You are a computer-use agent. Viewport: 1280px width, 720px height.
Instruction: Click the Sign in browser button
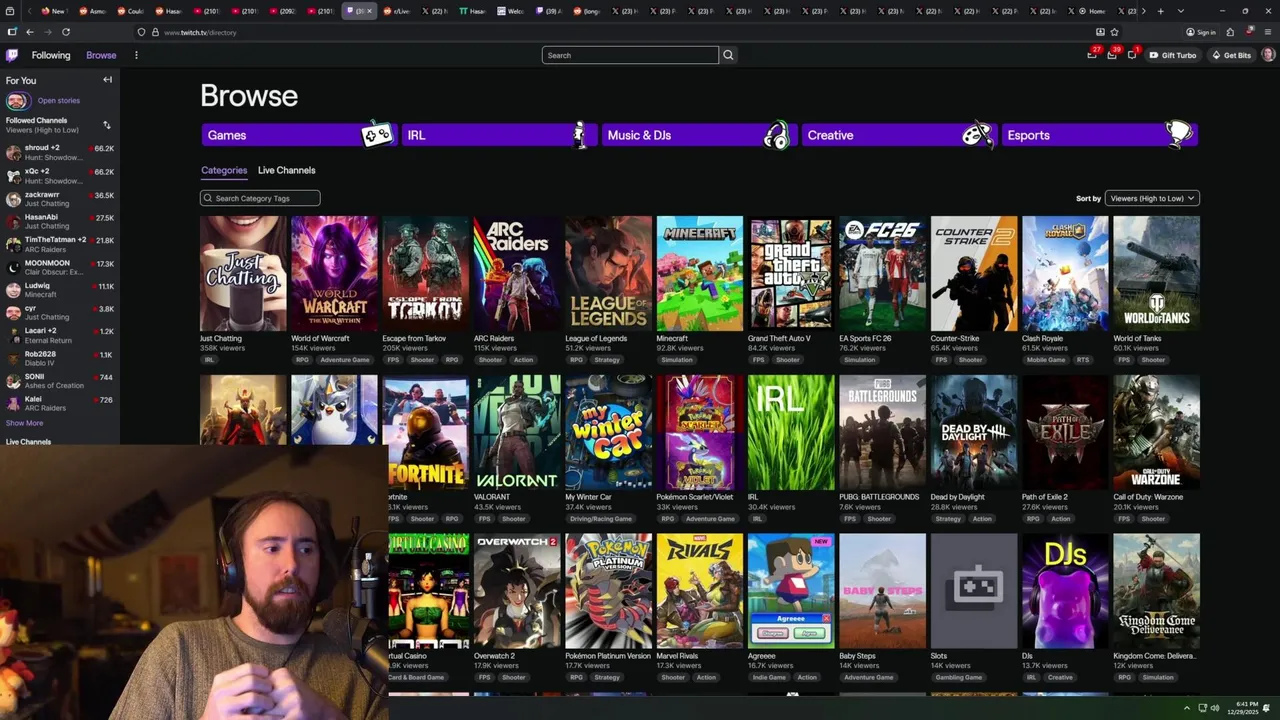pyautogui.click(x=1201, y=32)
